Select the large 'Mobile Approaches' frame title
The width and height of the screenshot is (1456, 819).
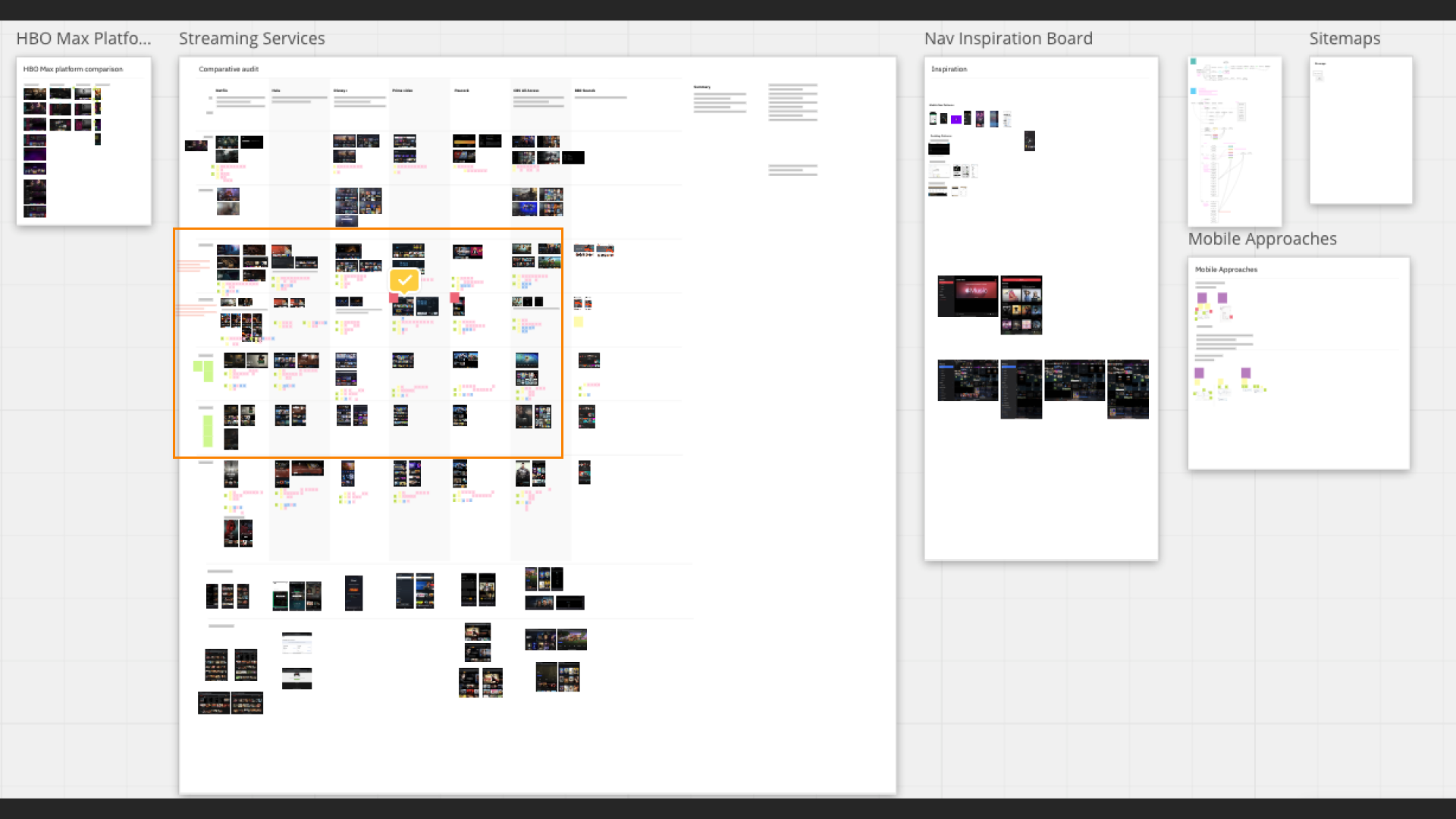coord(1262,239)
